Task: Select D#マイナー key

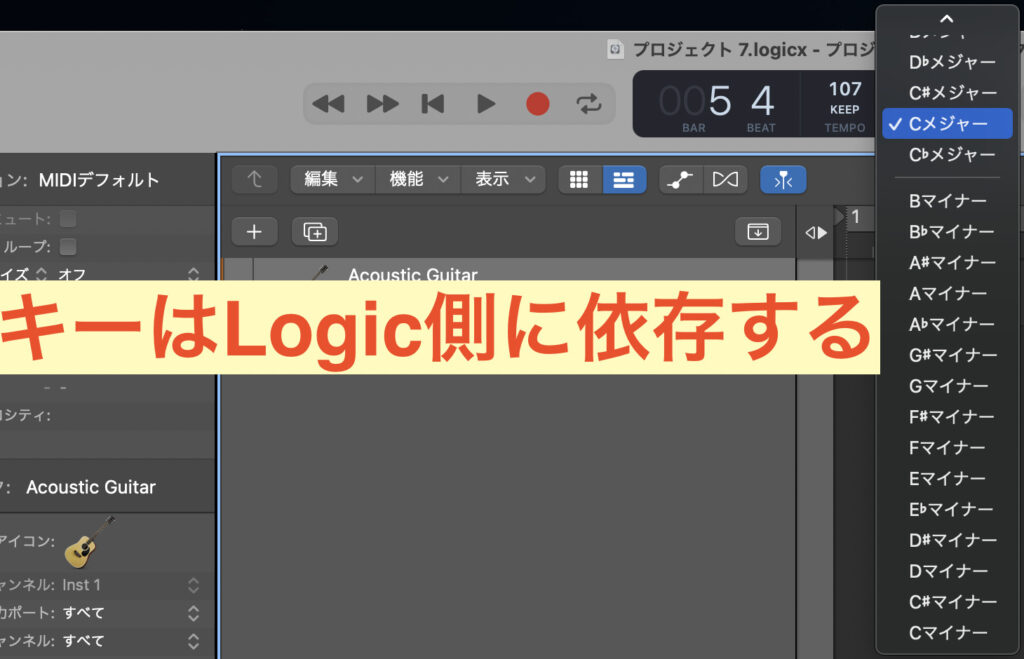Action: (x=947, y=540)
